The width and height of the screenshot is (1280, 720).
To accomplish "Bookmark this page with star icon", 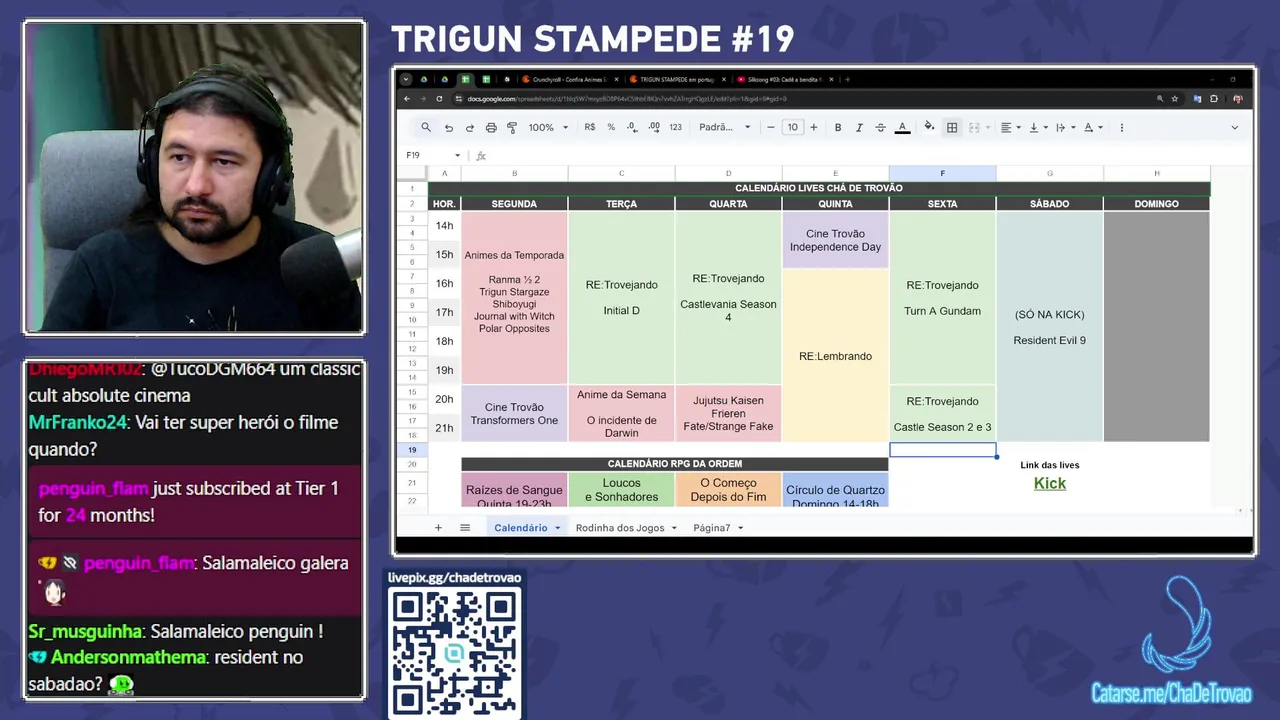I will pos(1174,99).
